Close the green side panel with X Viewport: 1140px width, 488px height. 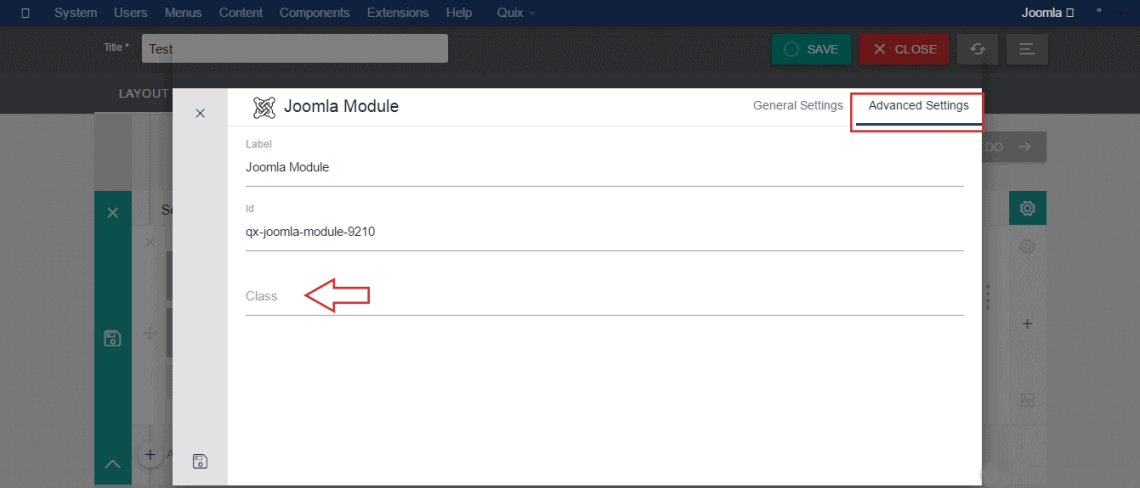click(113, 212)
